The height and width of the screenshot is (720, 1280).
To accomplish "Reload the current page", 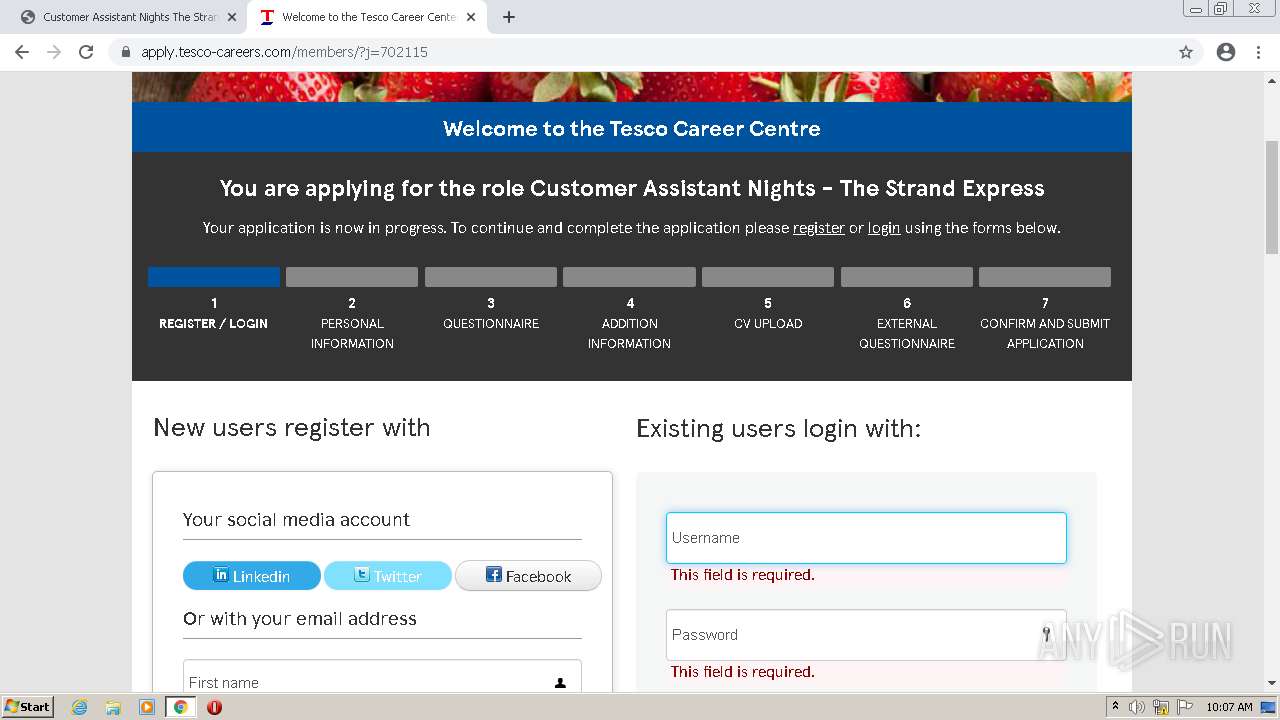I will pyautogui.click(x=86, y=52).
